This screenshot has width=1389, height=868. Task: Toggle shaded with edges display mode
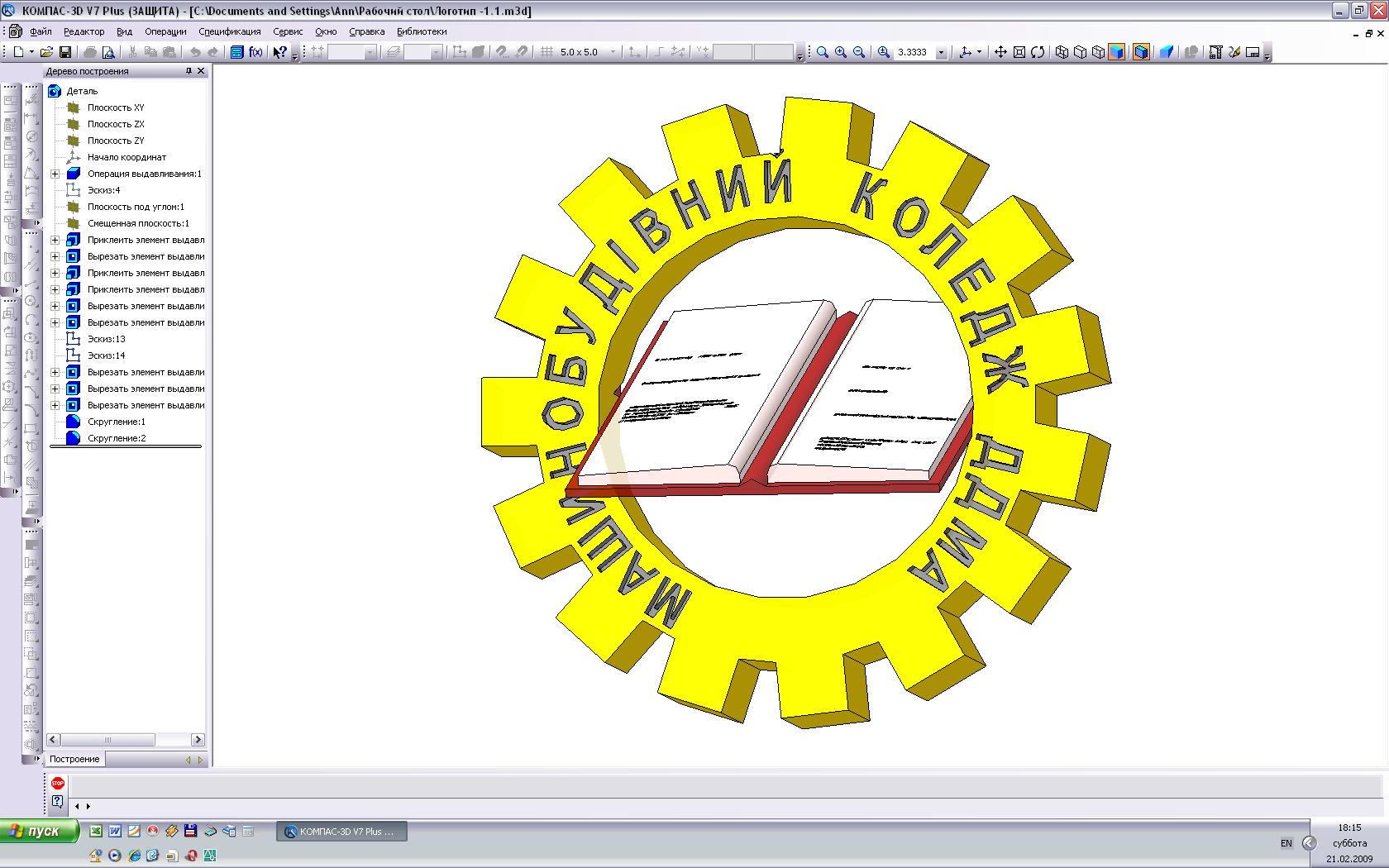1142,52
